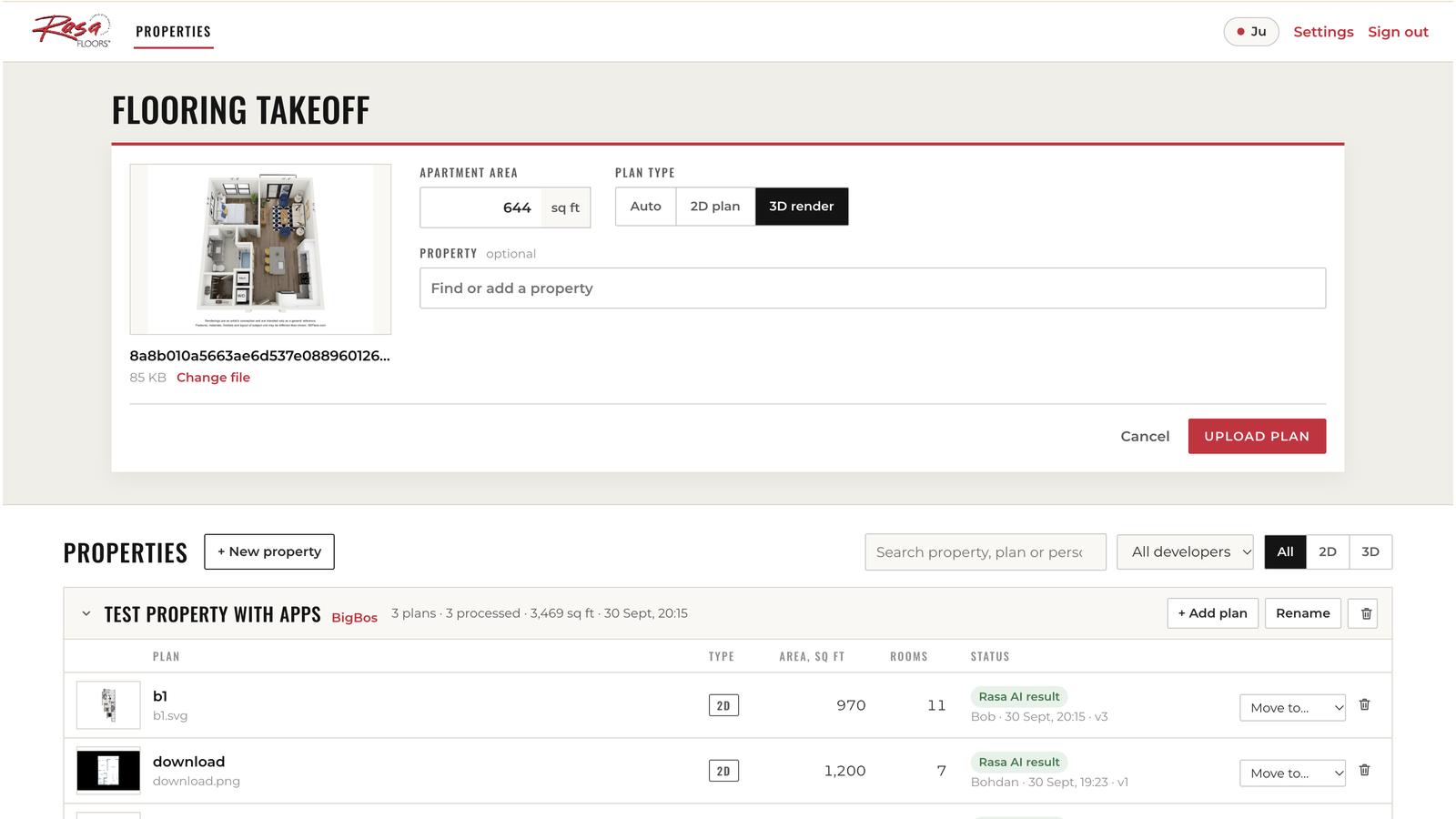
Task: Cancel the plan upload
Action: pyautogui.click(x=1145, y=436)
